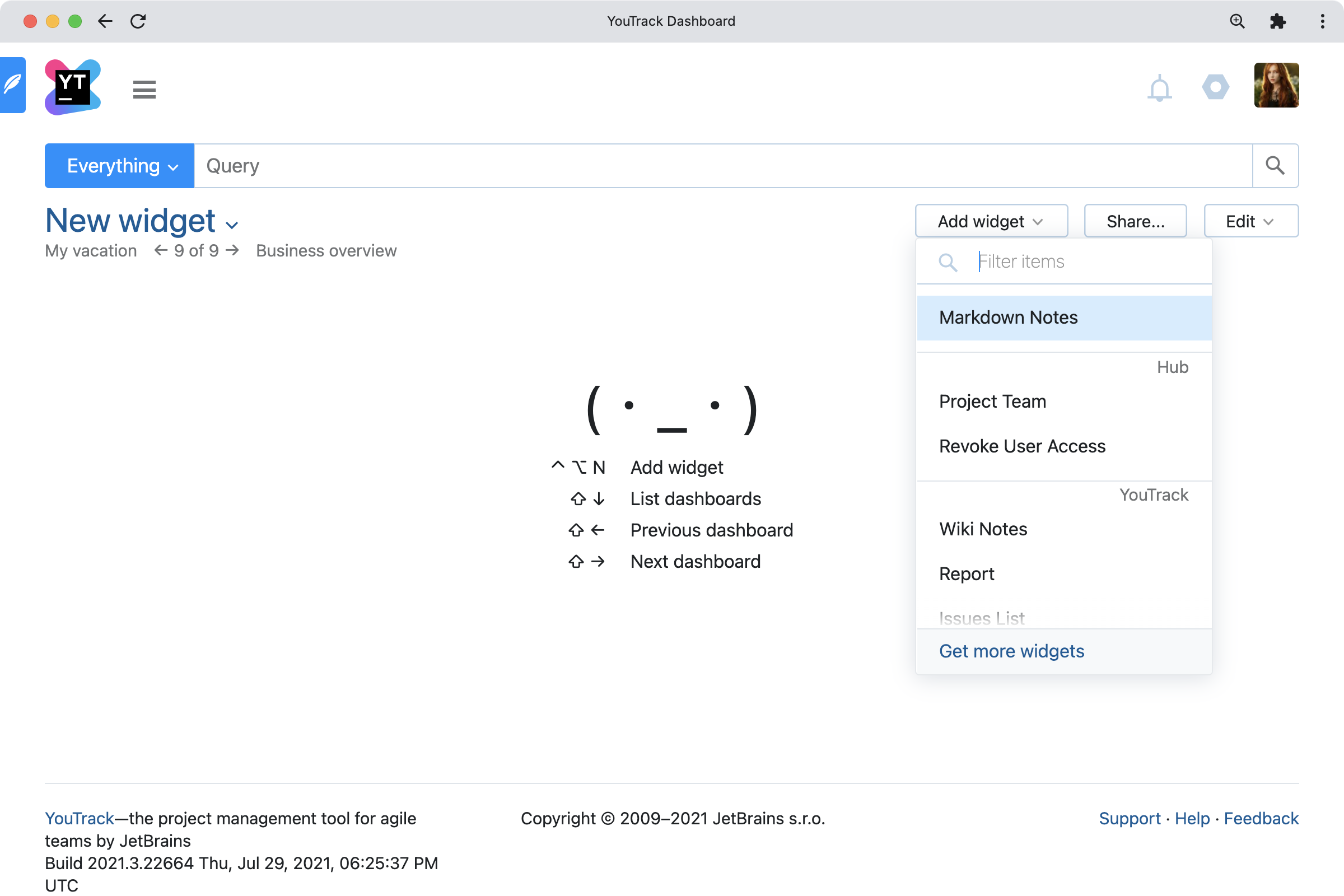Click the magnifier search button
1344x896 pixels.
(1275, 166)
